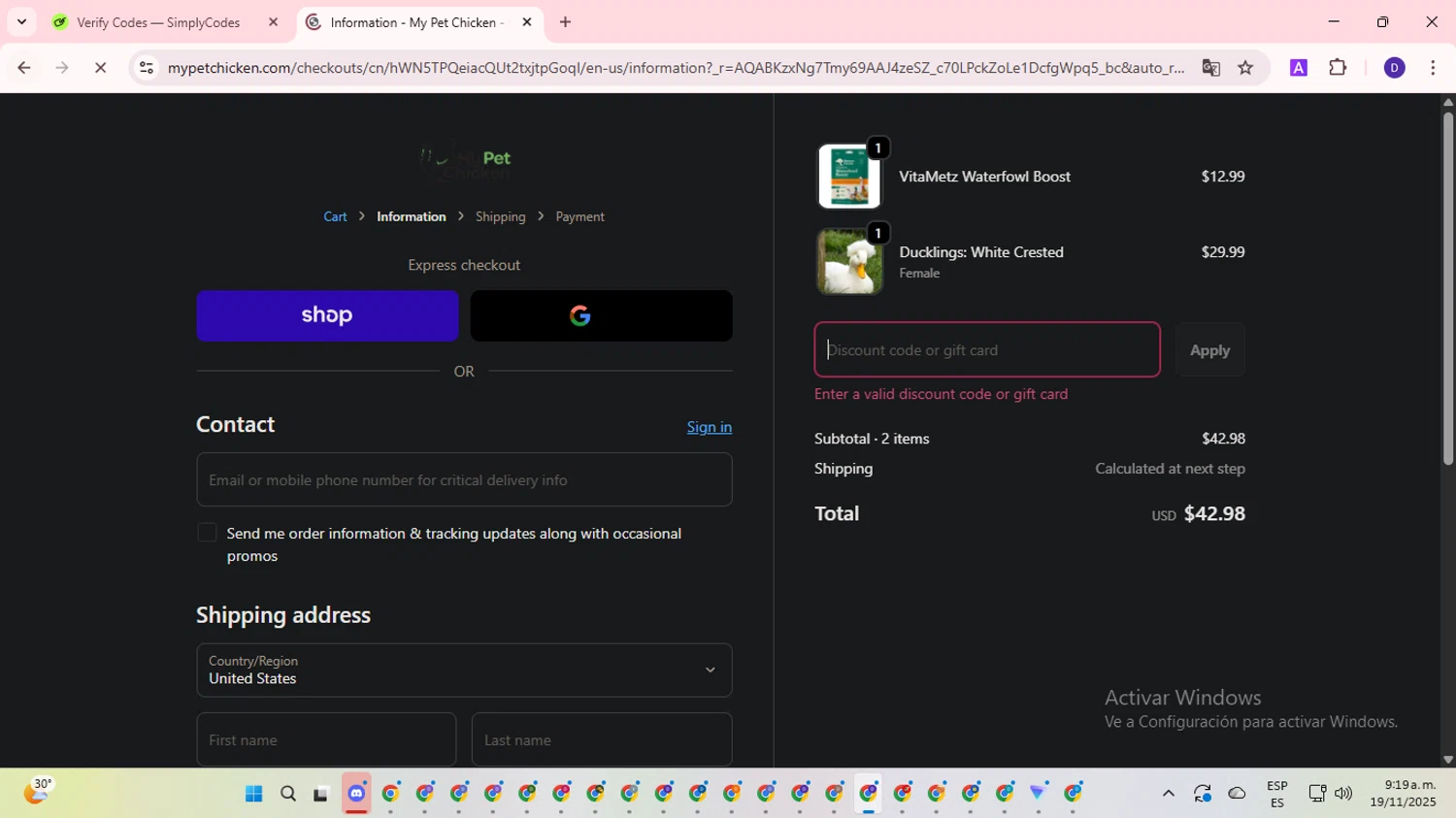Open Discord from the taskbar

click(x=356, y=794)
